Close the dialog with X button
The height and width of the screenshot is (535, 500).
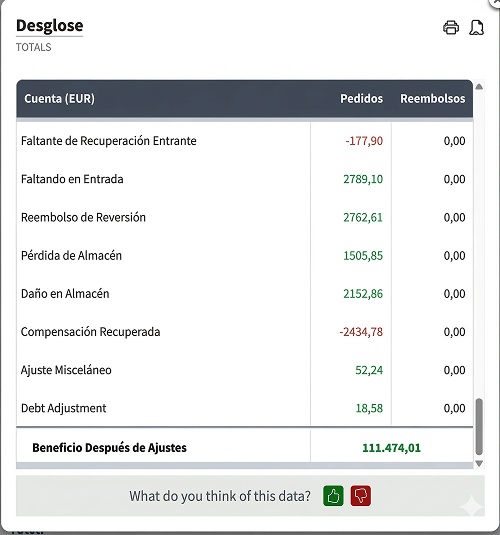pyautogui.click(x=495, y=3)
